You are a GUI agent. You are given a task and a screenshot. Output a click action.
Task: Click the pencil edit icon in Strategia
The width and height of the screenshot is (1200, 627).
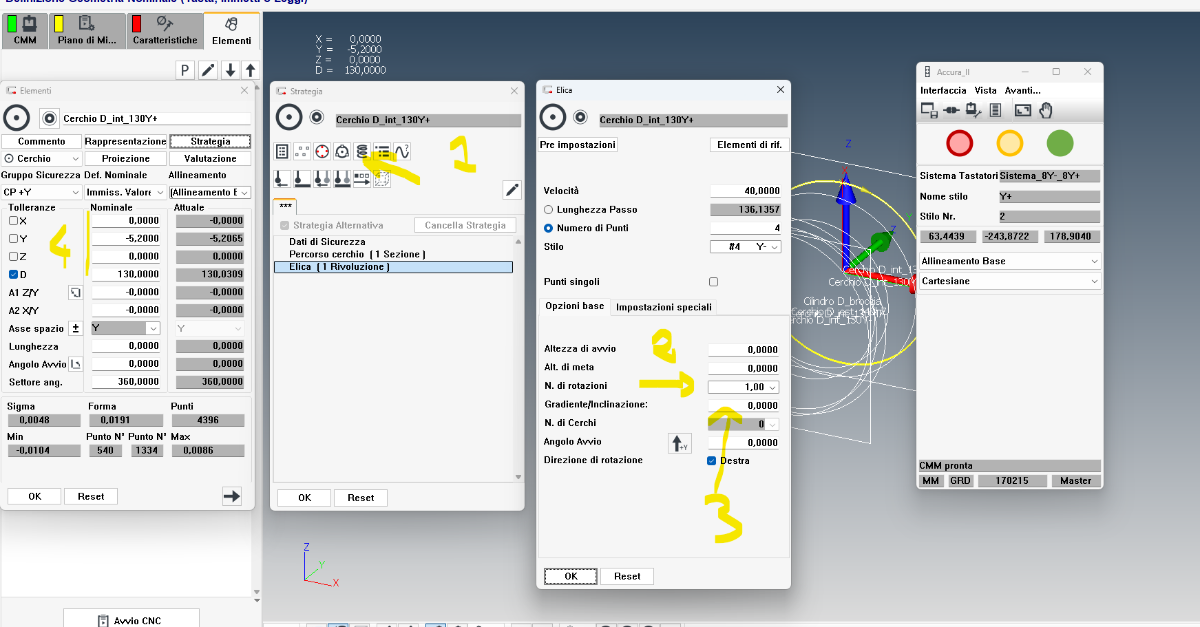coord(511,189)
